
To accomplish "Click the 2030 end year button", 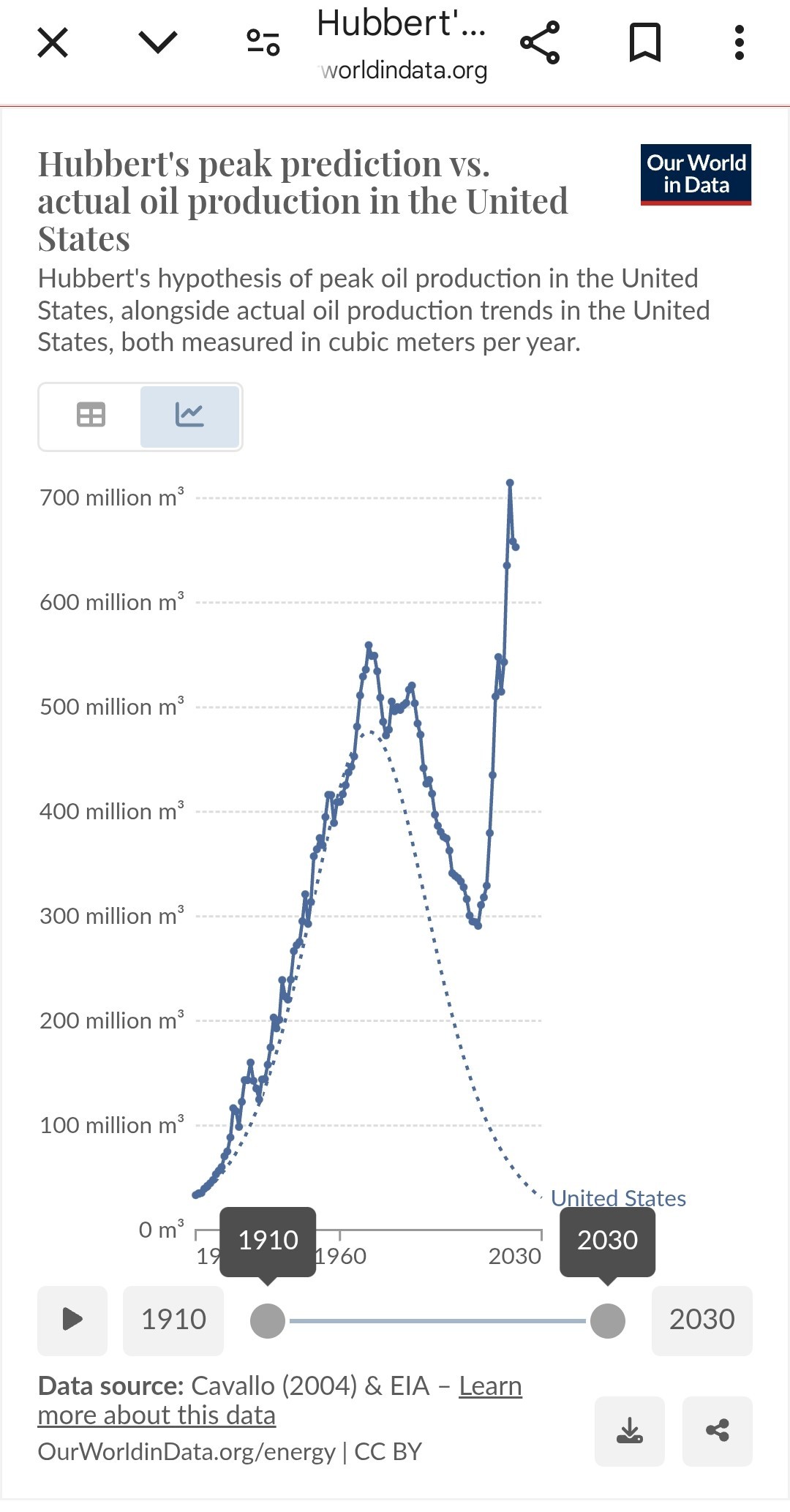I will click(x=701, y=1320).
